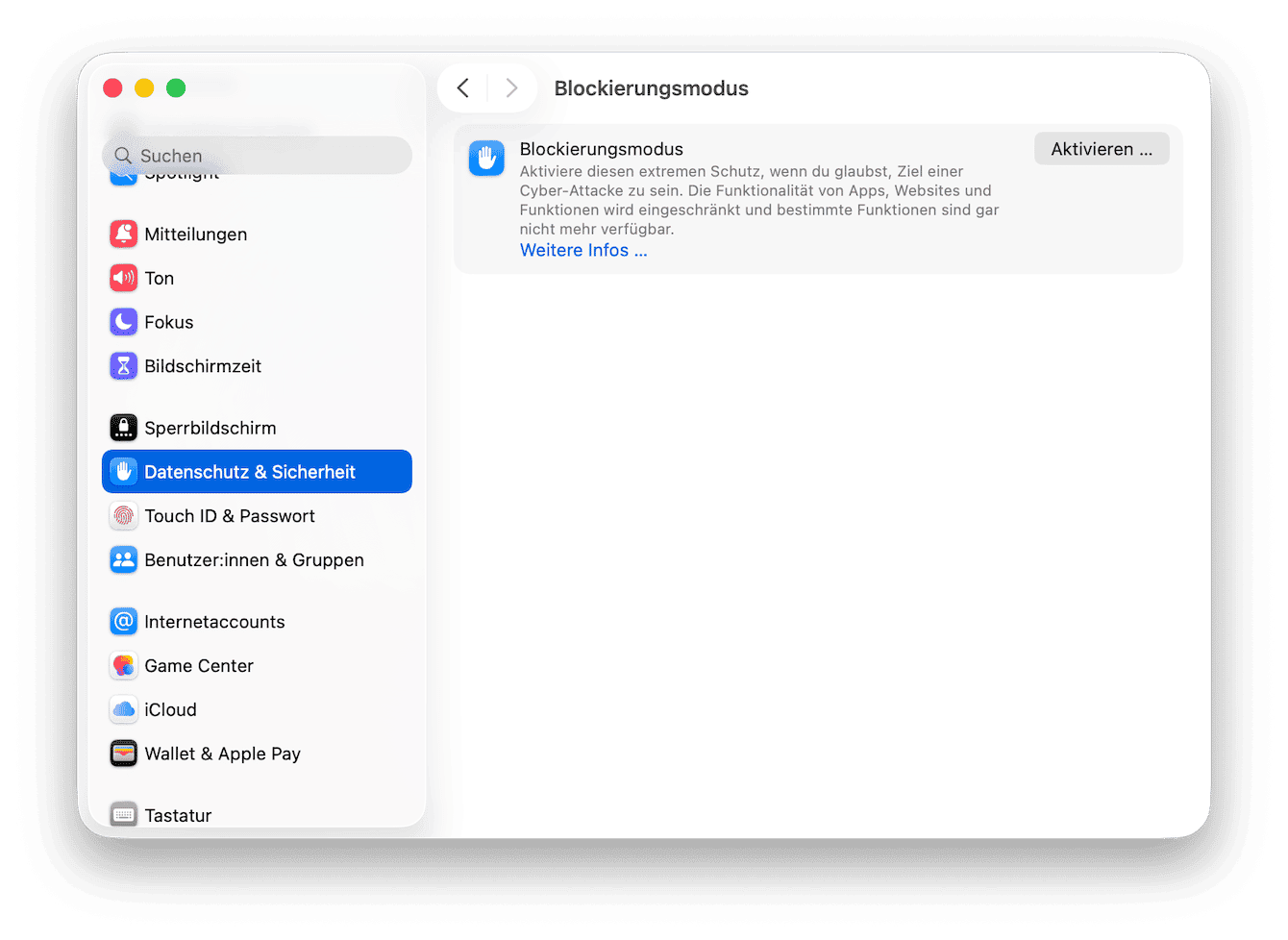Click the Bildschirmzeit hourglass icon
Viewport: 1288px width, 940px height.
[123, 366]
